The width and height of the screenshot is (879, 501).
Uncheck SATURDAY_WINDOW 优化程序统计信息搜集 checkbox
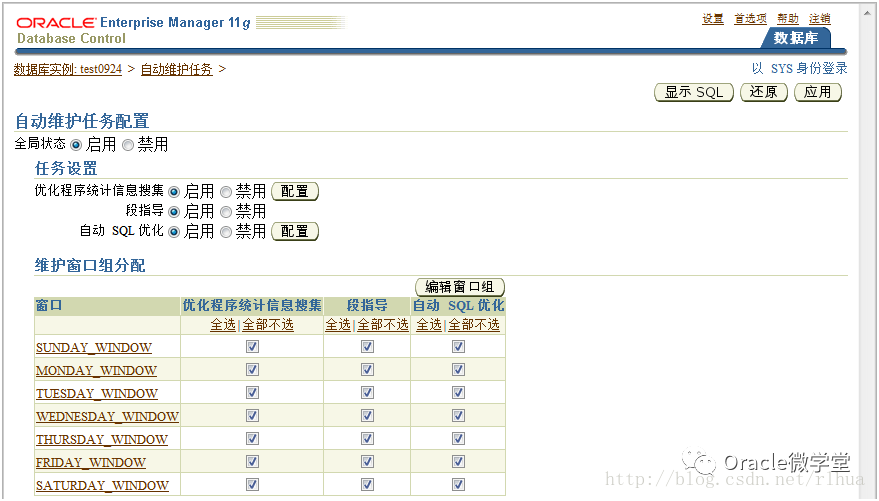coord(252,485)
